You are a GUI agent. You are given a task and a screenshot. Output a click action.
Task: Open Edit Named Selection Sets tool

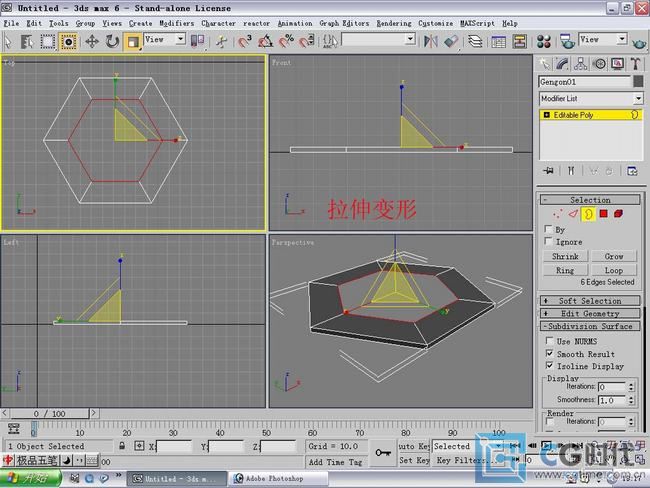pos(330,41)
